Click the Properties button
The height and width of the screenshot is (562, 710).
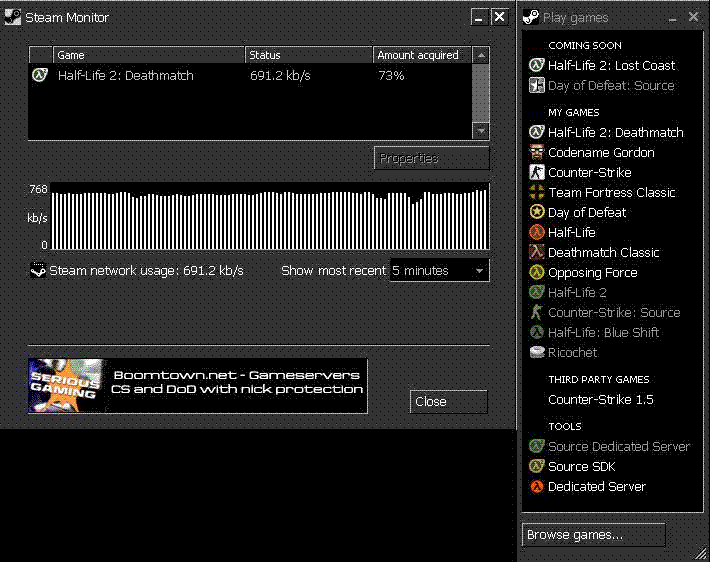(432, 158)
